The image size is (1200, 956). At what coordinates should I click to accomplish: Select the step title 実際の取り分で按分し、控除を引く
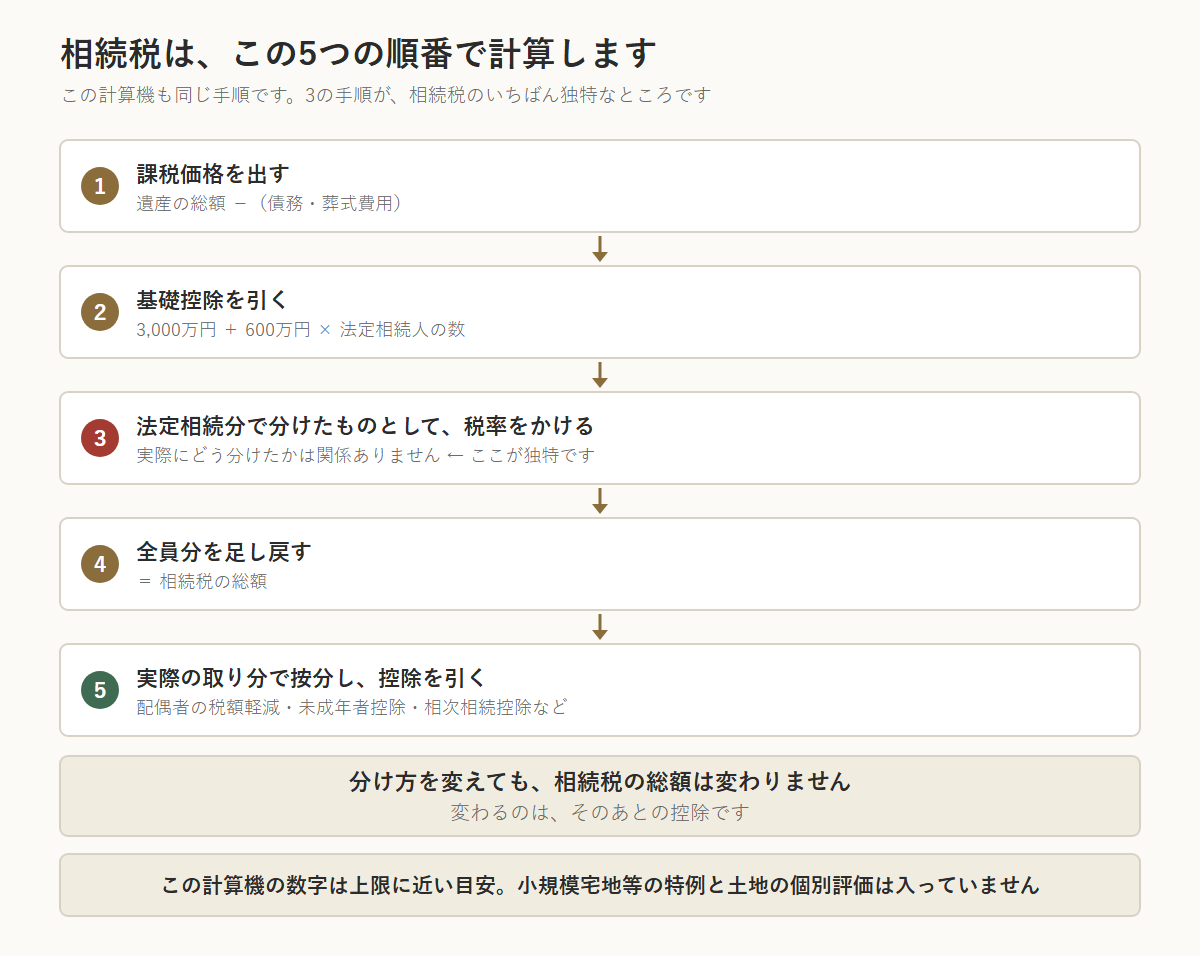(311, 679)
